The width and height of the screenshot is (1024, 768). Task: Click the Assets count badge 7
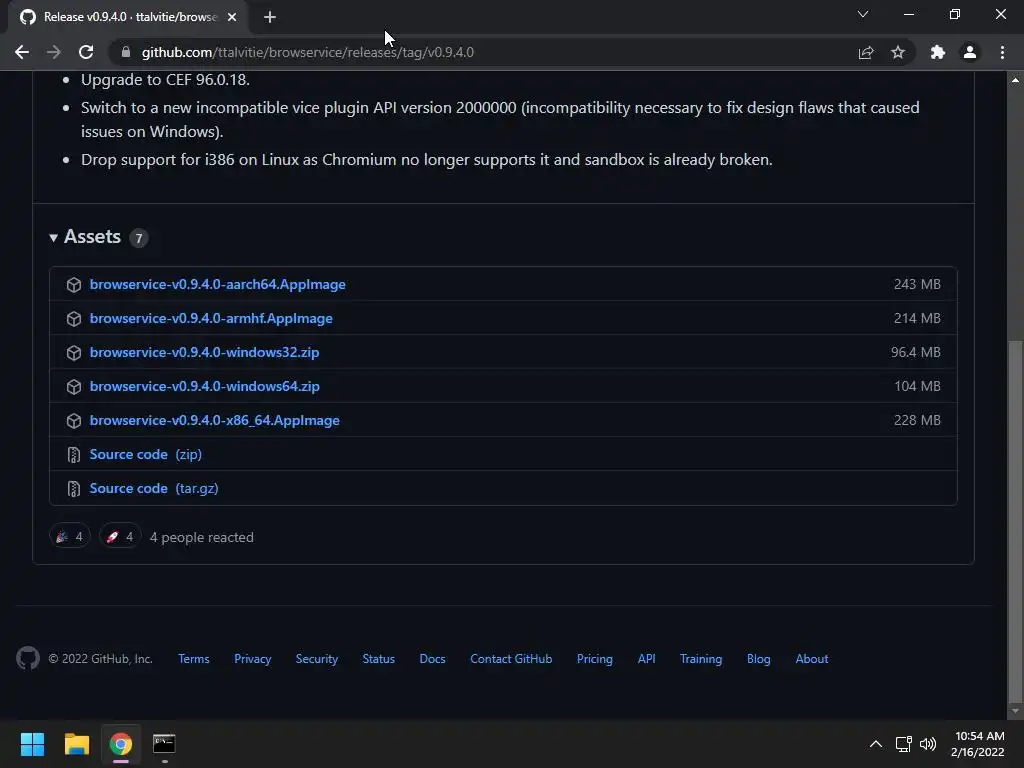(138, 238)
